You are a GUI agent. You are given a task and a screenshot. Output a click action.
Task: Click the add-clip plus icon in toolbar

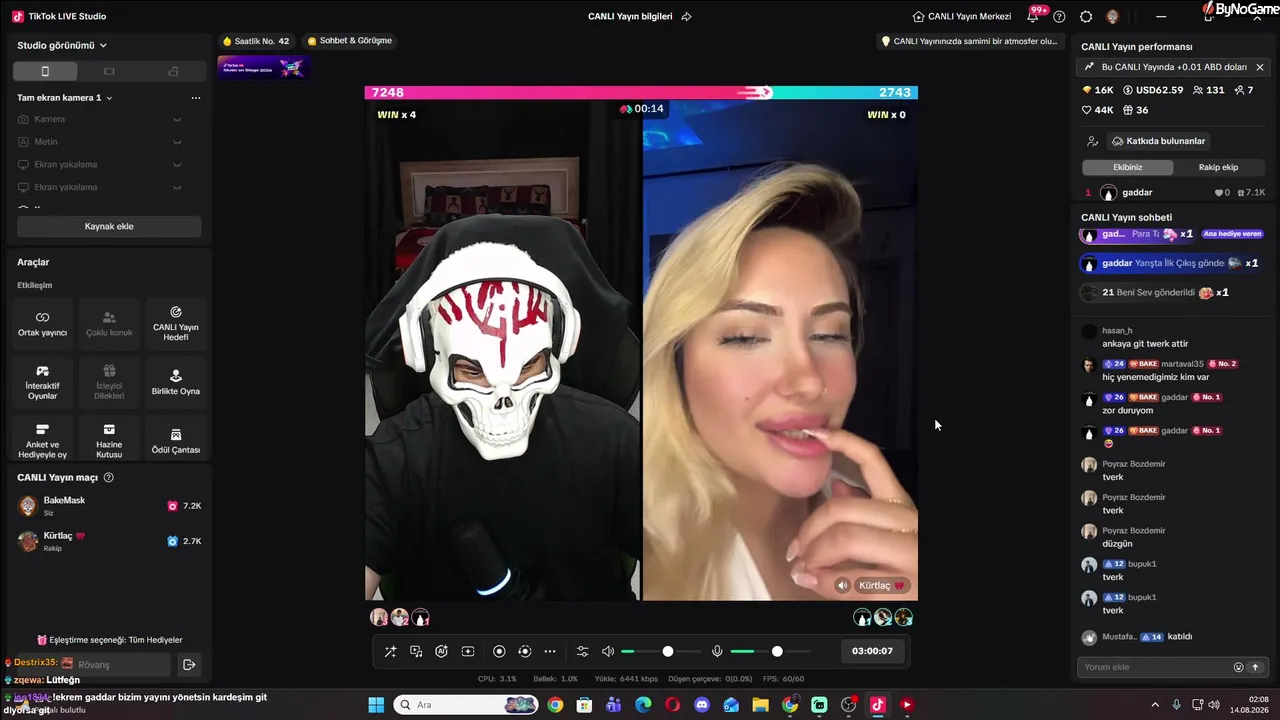pos(468,651)
